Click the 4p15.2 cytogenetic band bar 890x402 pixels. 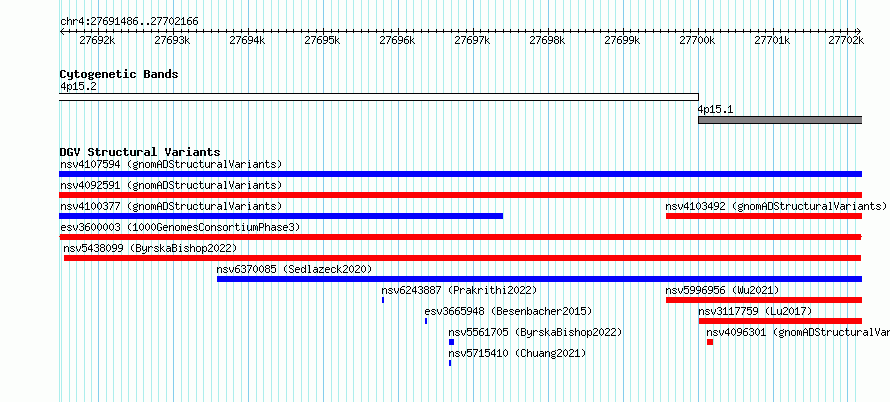(379, 97)
